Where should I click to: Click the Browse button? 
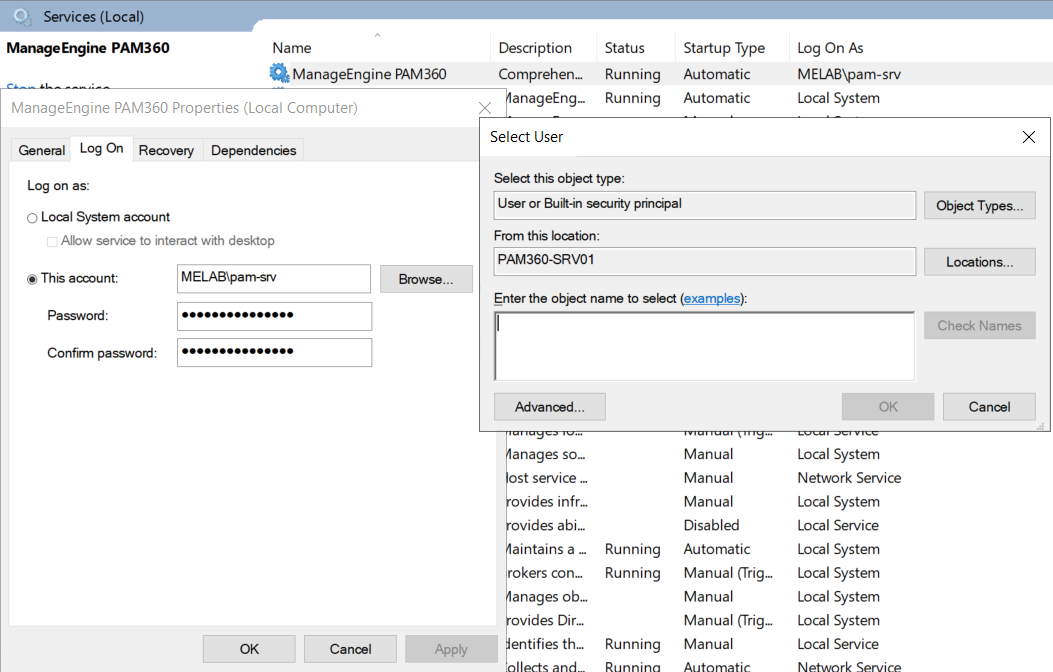pos(426,279)
